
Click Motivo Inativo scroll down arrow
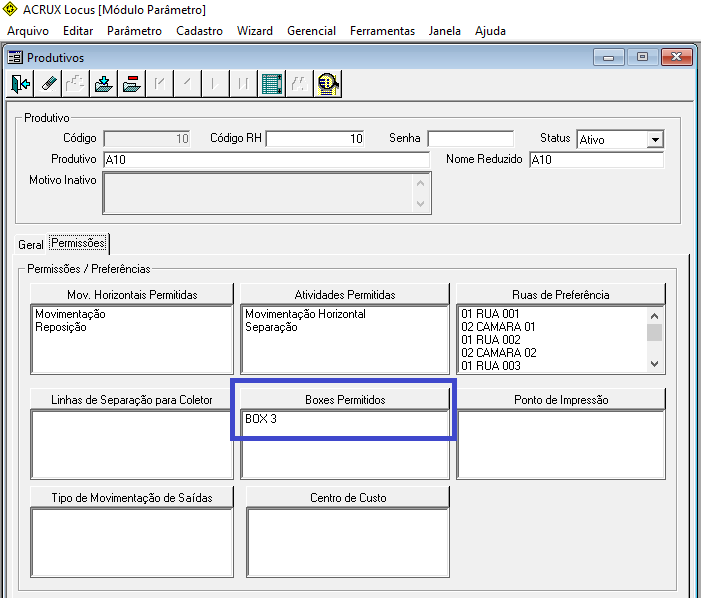420,203
